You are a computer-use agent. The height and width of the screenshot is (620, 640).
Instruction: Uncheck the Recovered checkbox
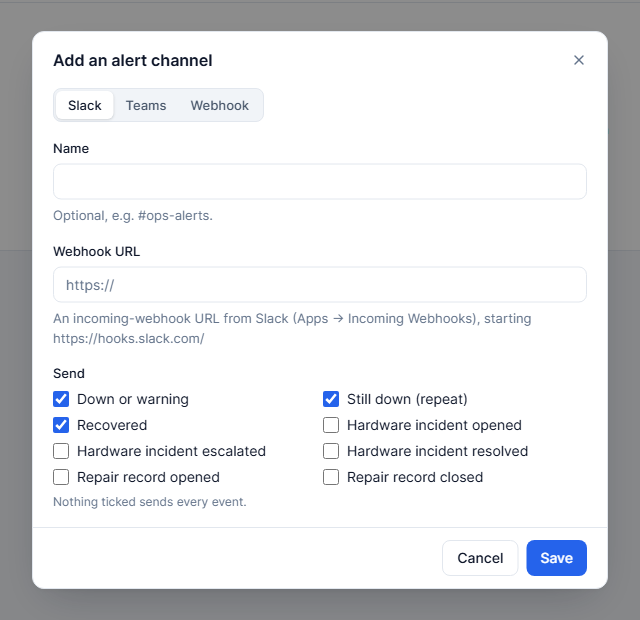click(61, 425)
